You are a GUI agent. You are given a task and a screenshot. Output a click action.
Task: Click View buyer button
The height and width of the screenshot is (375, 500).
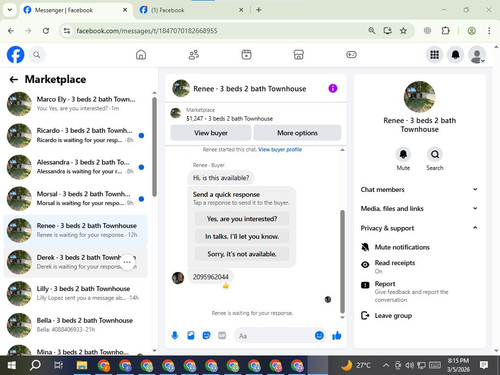click(x=211, y=133)
